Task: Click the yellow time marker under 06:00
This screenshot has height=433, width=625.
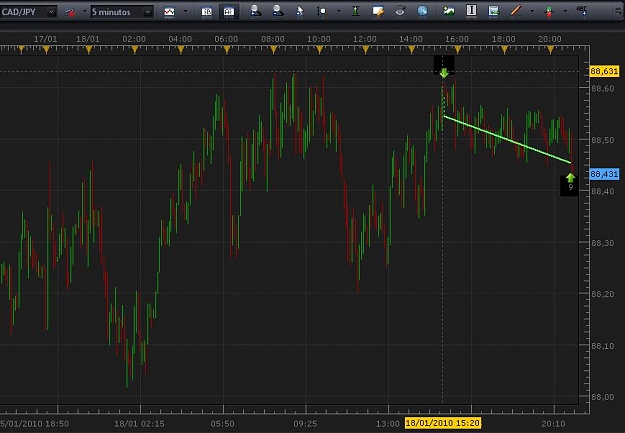Action: pos(227,49)
